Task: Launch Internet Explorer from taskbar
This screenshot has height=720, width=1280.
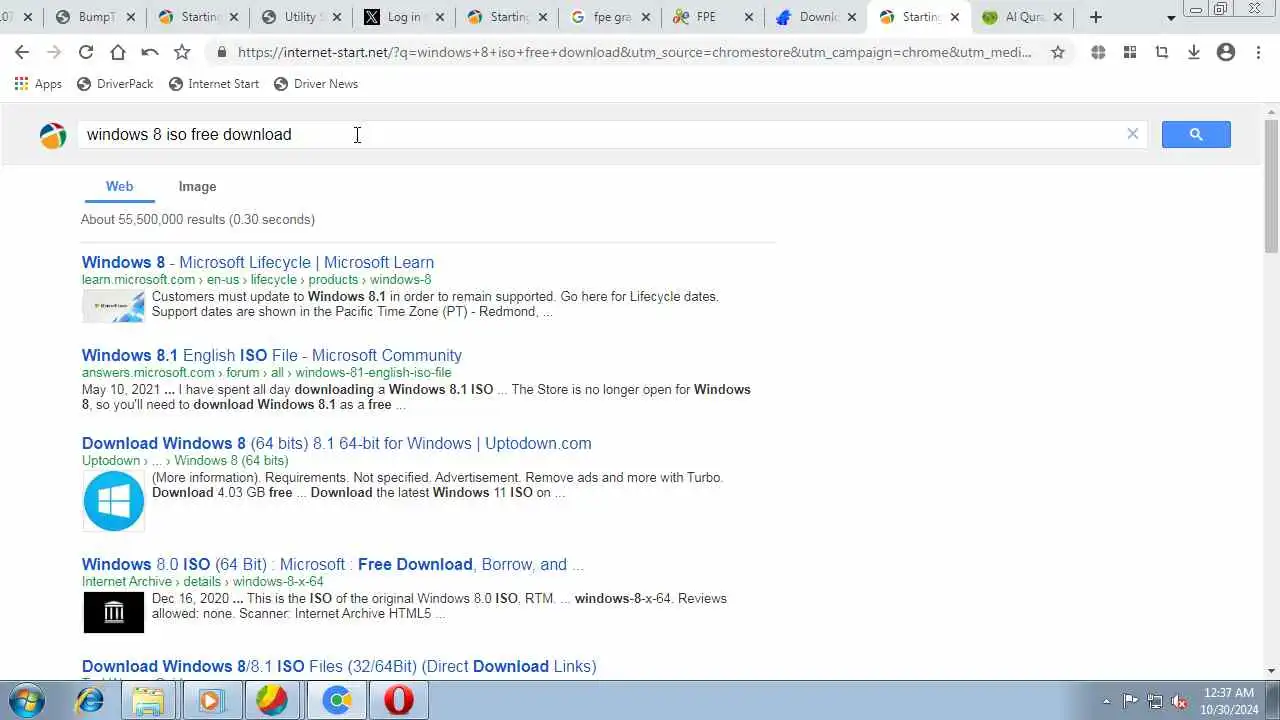Action: 90,700
